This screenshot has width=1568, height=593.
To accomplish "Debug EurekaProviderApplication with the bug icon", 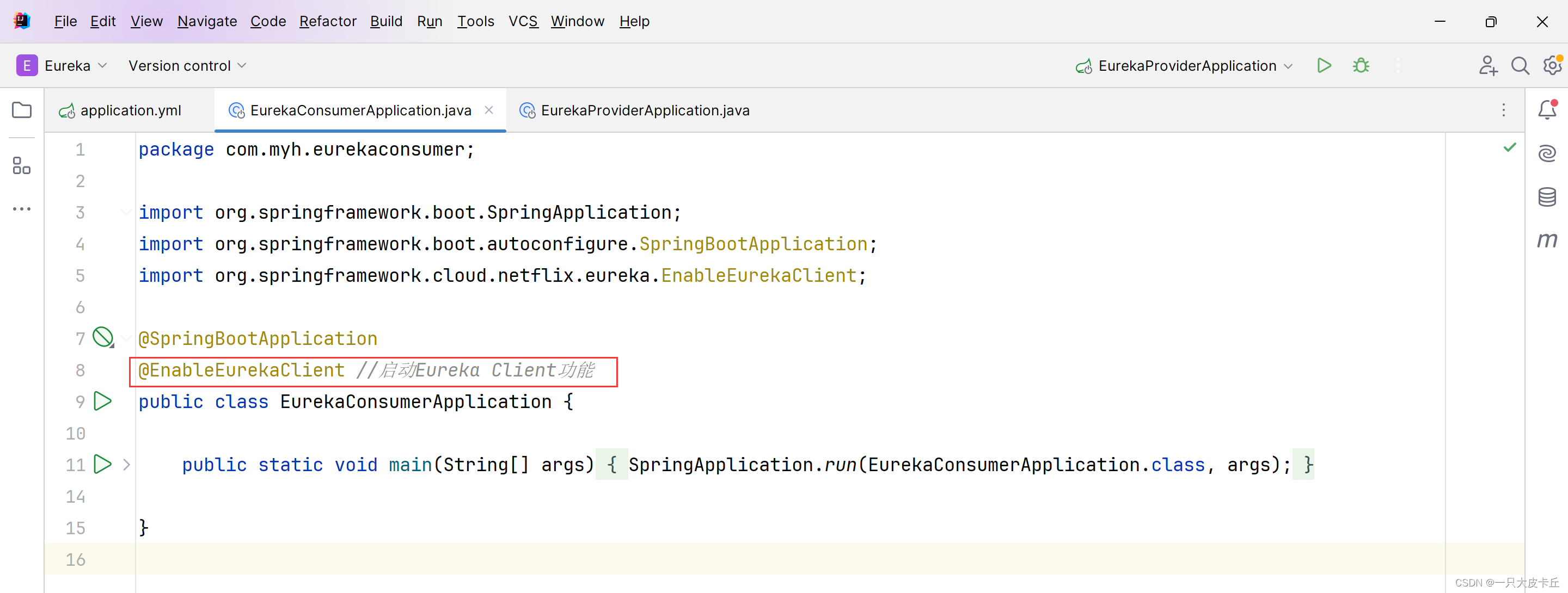I will pyautogui.click(x=1361, y=66).
